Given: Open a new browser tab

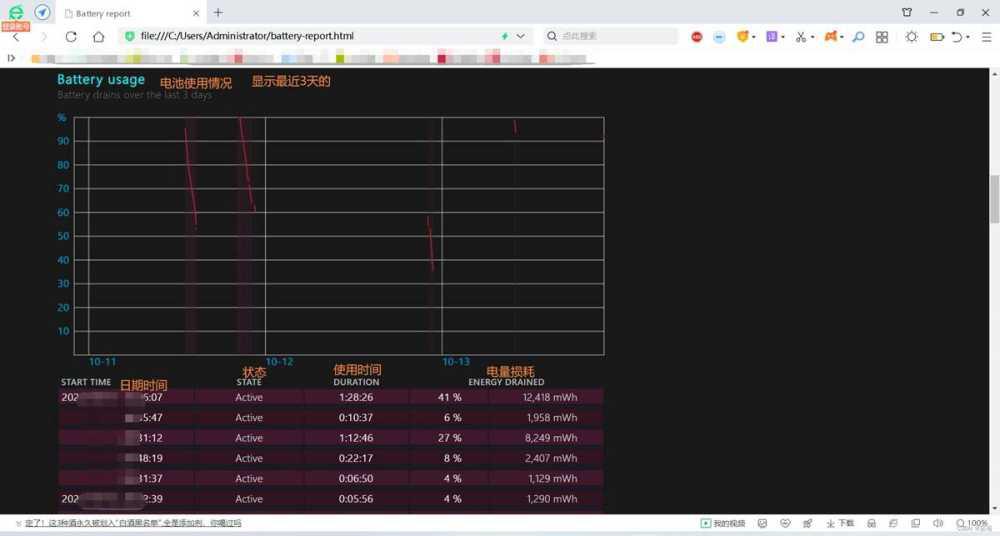Looking at the screenshot, I should [218, 13].
